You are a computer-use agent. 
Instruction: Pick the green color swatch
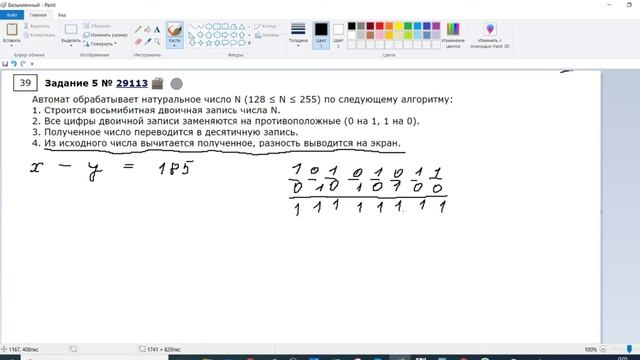[x=408, y=26]
